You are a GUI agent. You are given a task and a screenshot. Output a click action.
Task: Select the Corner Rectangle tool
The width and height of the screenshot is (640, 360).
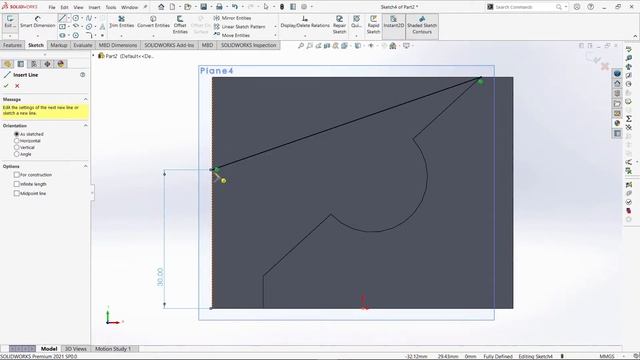tap(62, 27)
